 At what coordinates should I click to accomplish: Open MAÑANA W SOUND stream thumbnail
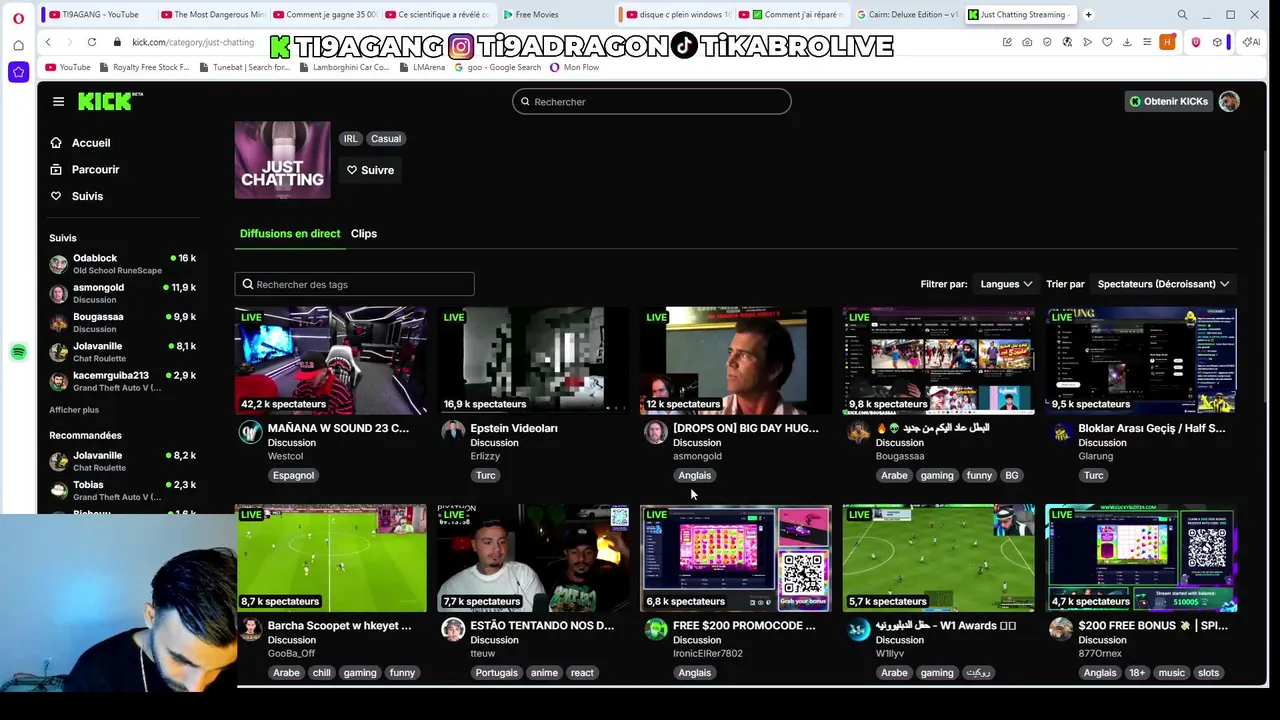coord(330,361)
